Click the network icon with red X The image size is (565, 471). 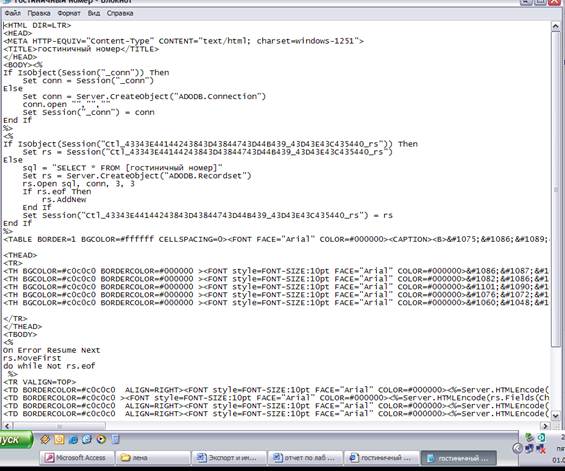tap(540, 449)
